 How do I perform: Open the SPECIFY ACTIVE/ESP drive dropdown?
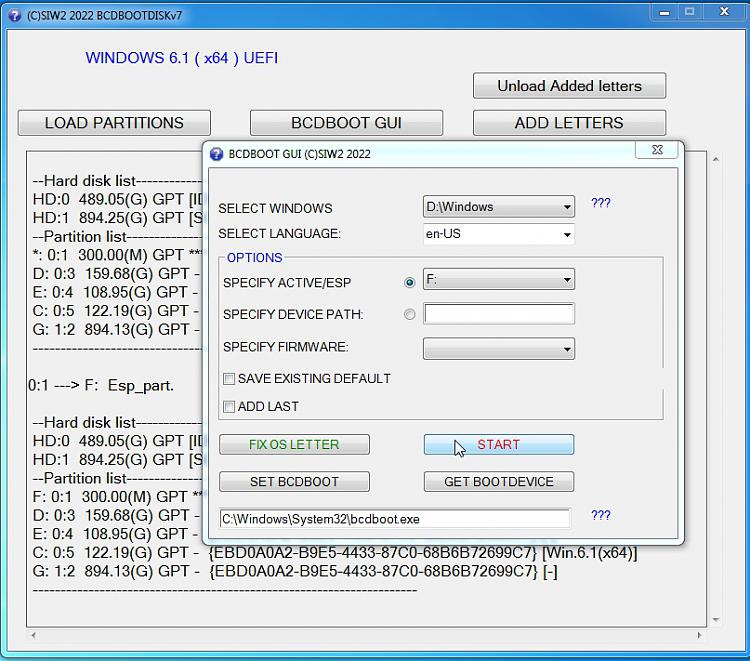coord(498,279)
